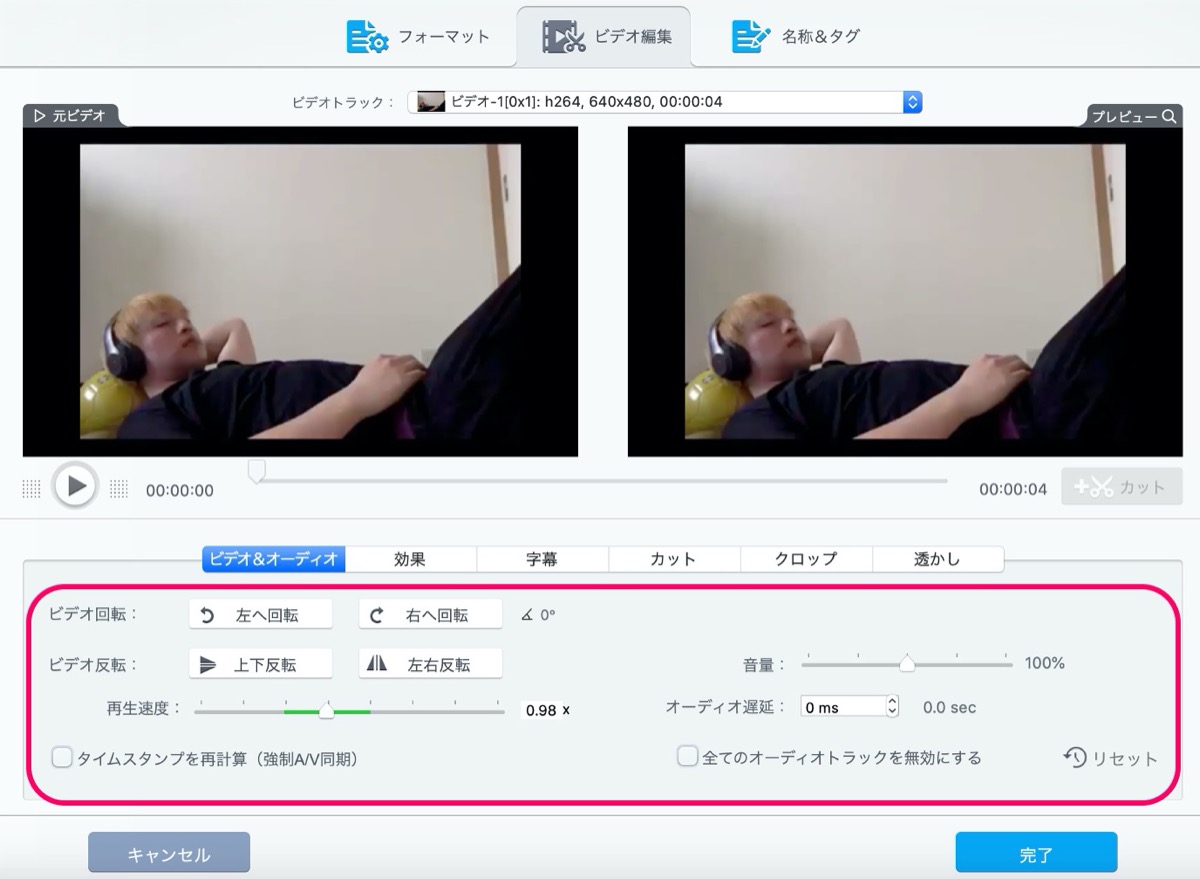Click the 0.0 sec delay value
The image size is (1200, 879).
click(949, 707)
